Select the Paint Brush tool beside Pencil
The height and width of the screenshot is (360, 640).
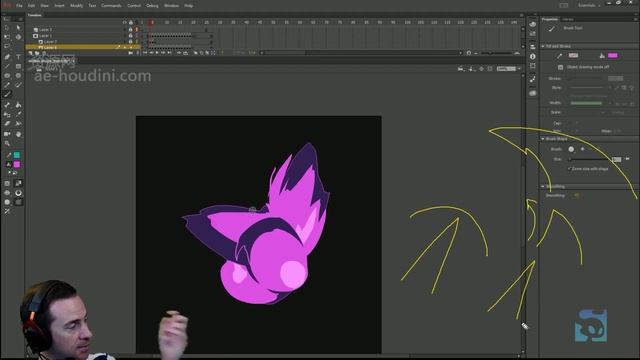(18, 85)
